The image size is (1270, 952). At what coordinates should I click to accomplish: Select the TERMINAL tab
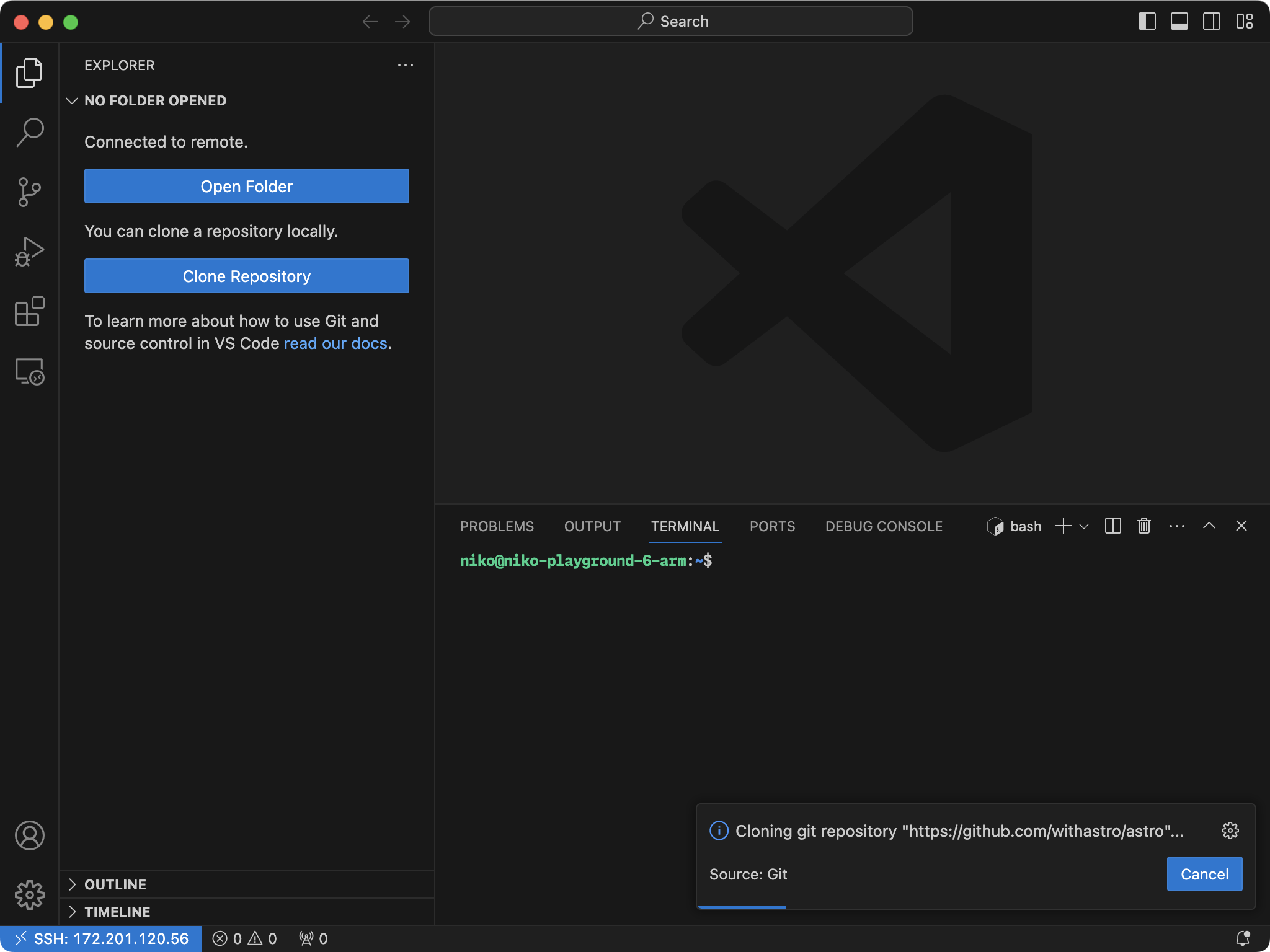(685, 526)
